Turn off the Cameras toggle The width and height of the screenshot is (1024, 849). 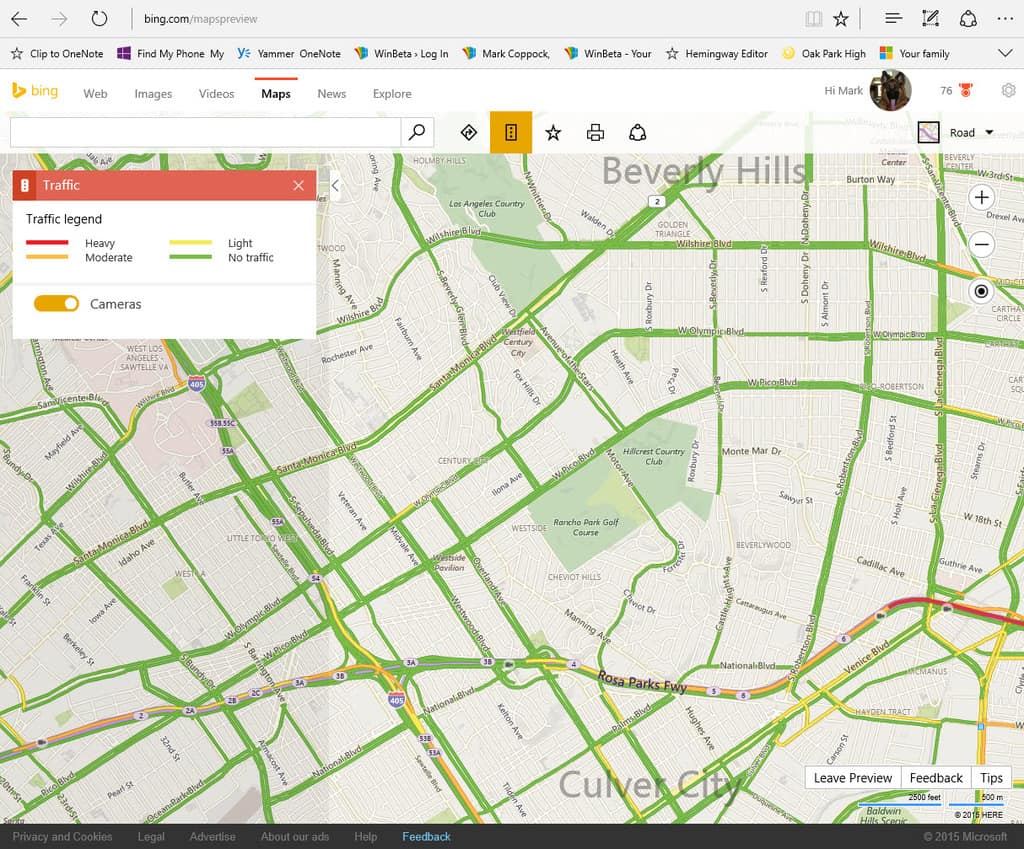(56, 304)
